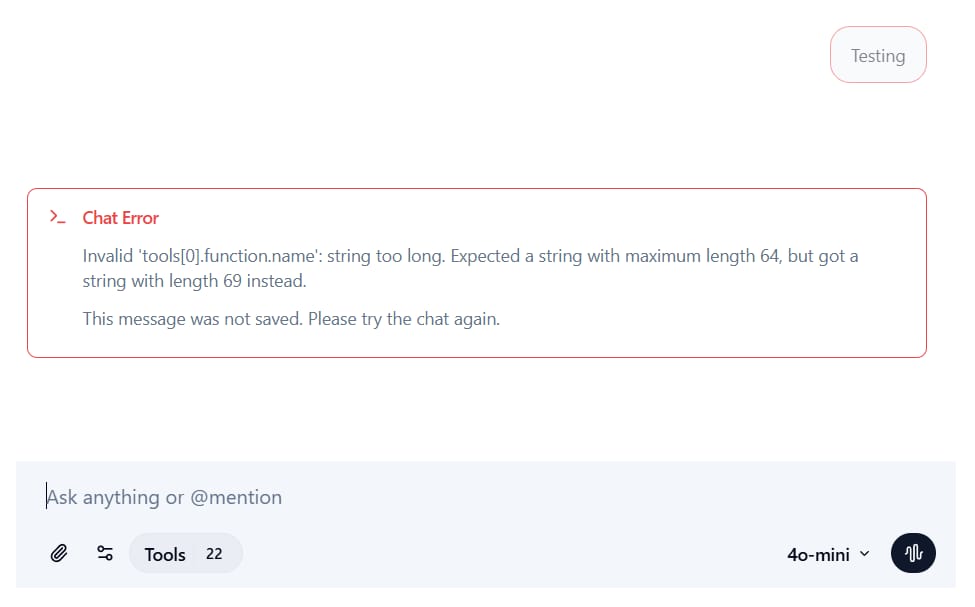
Task: Click the @mention placeholder text
Action: pyautogui.click(x=236, y=497)
